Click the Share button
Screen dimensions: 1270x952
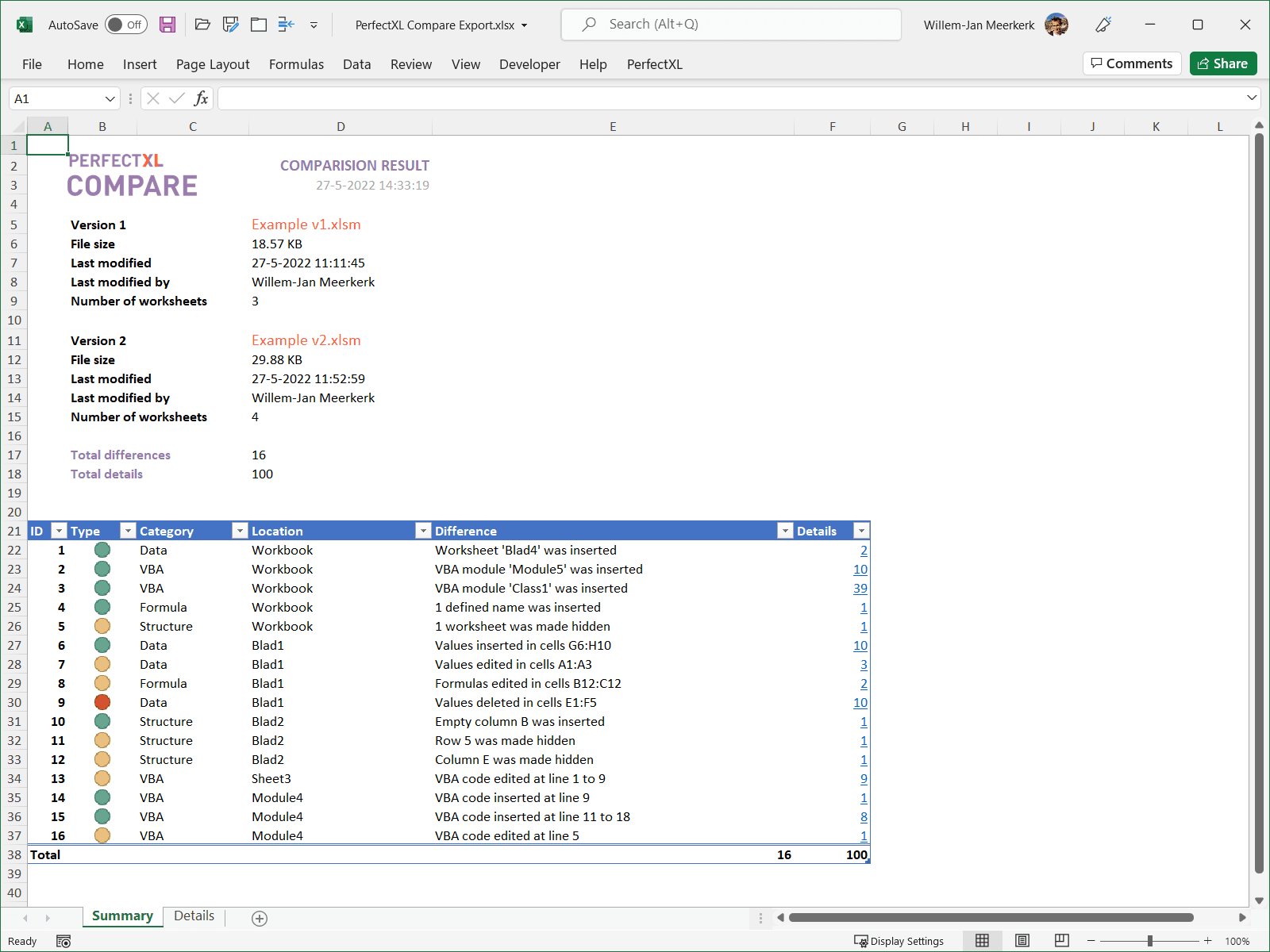tap(1223, 63)
